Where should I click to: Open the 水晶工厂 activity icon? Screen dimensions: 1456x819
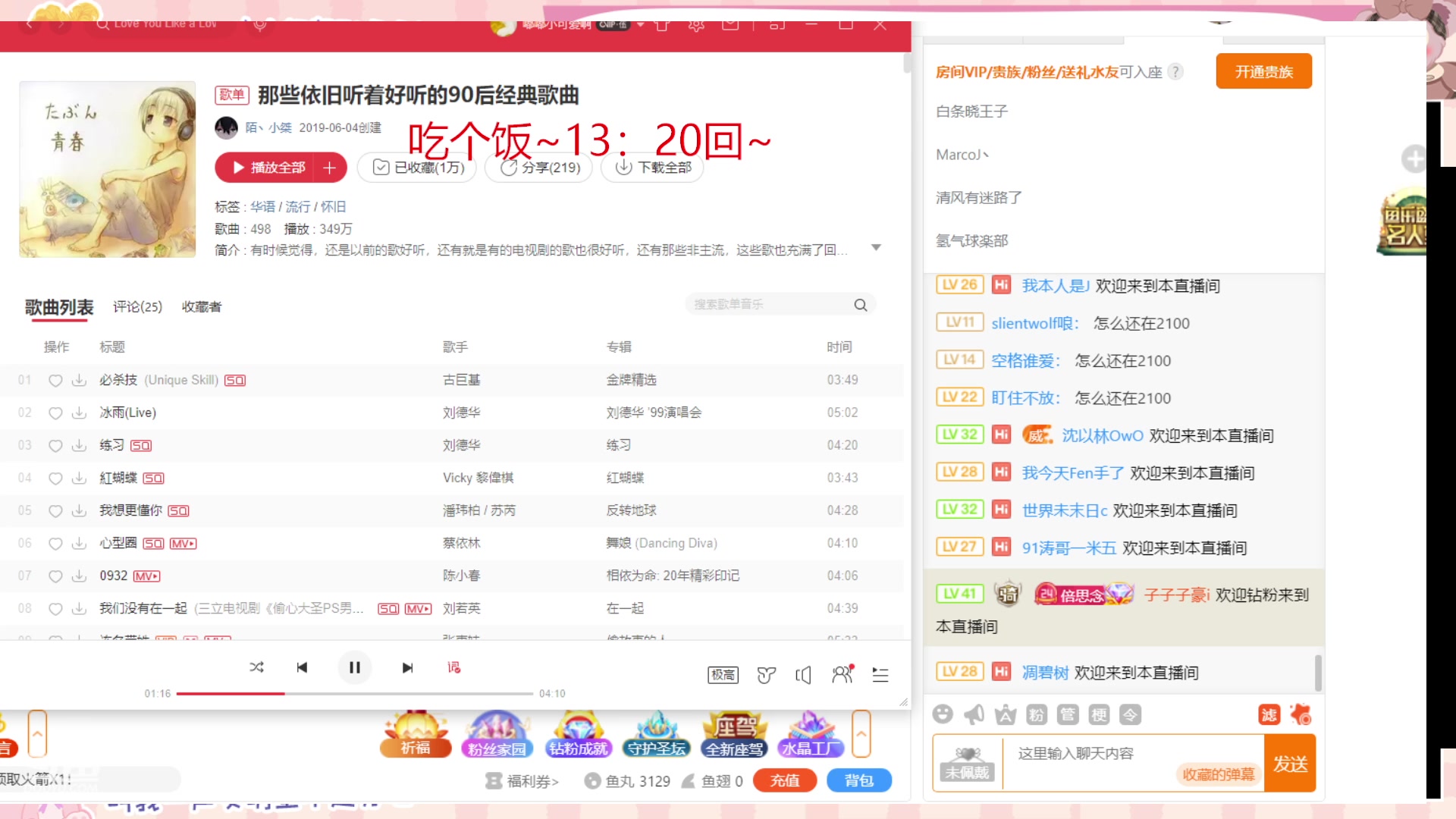pyautogui.click(x=811, y=734)
